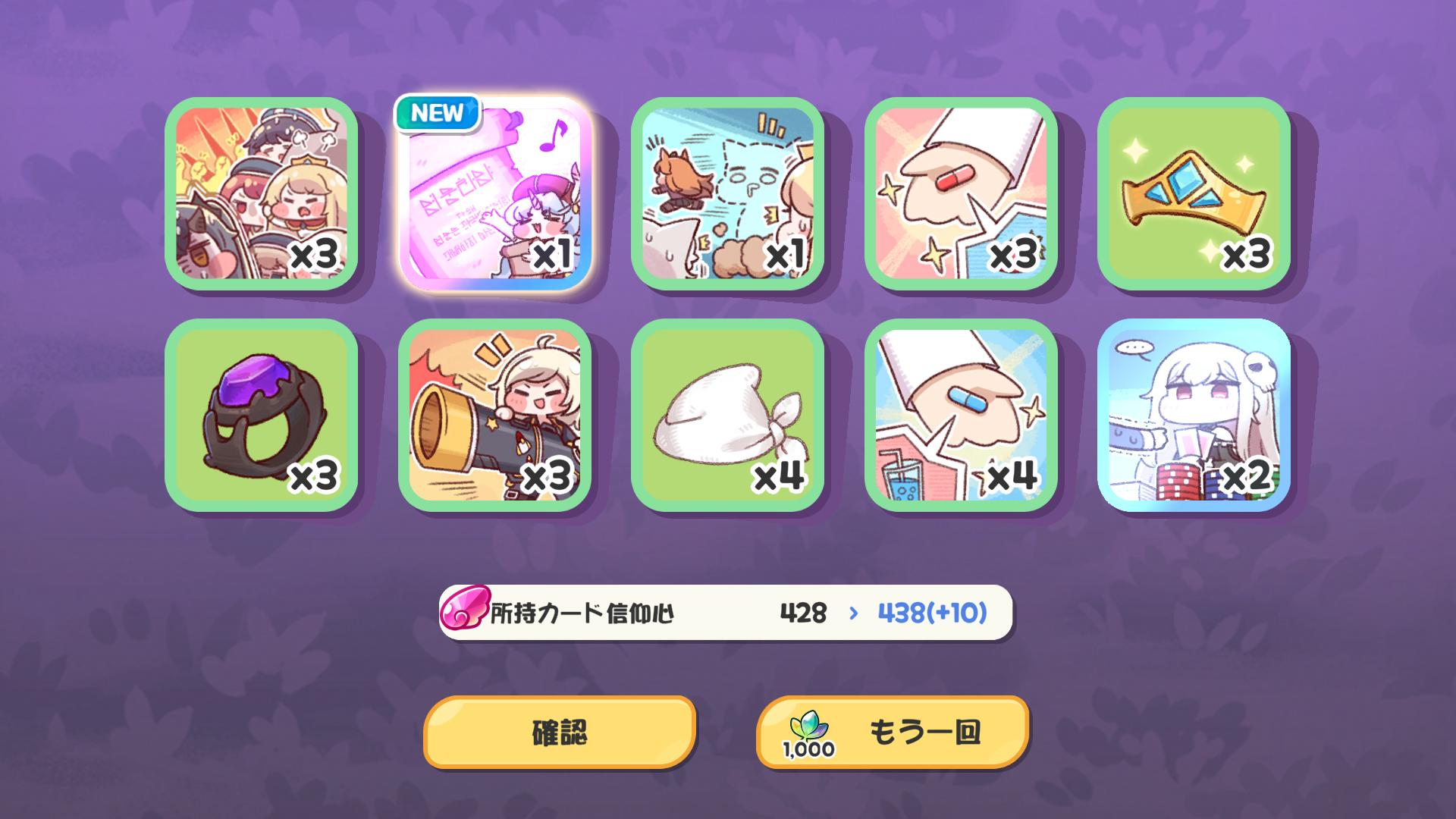Screen dimensions: 1456x819
Task: Click the pink shell faith icon
Action: tap(464, 611)
